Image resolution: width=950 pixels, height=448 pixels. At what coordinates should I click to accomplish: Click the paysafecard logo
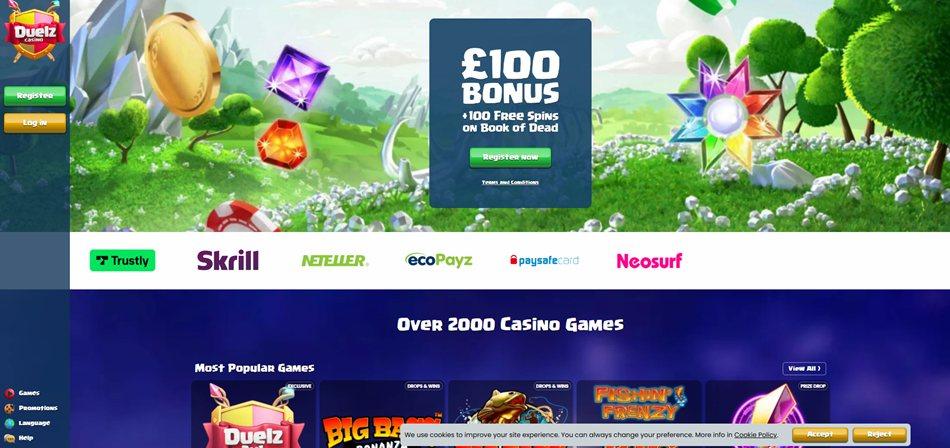click(x=544, y=261)
